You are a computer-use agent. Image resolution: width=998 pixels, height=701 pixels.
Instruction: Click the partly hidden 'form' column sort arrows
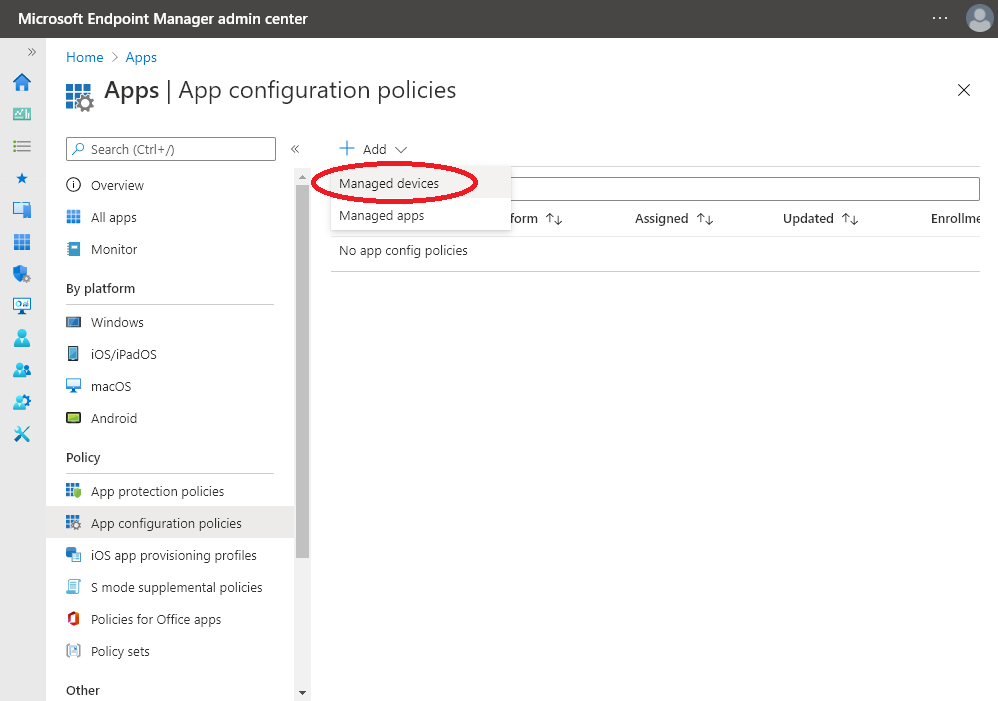tap(554, 219)
